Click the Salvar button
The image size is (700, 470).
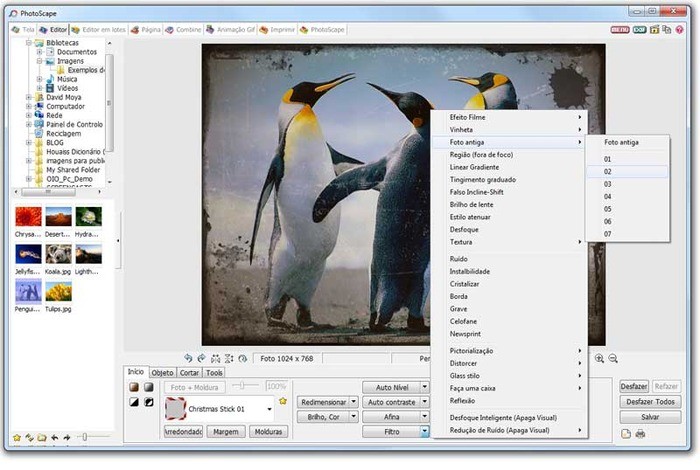pos(650,417)
